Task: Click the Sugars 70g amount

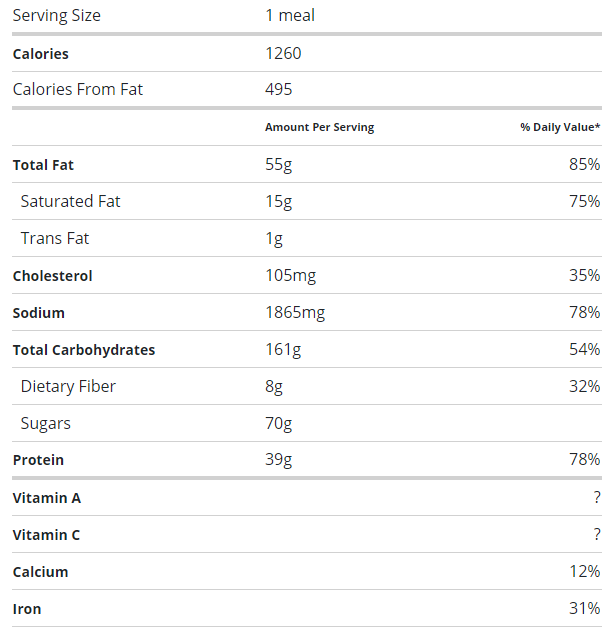Action: tap(278, 423)
